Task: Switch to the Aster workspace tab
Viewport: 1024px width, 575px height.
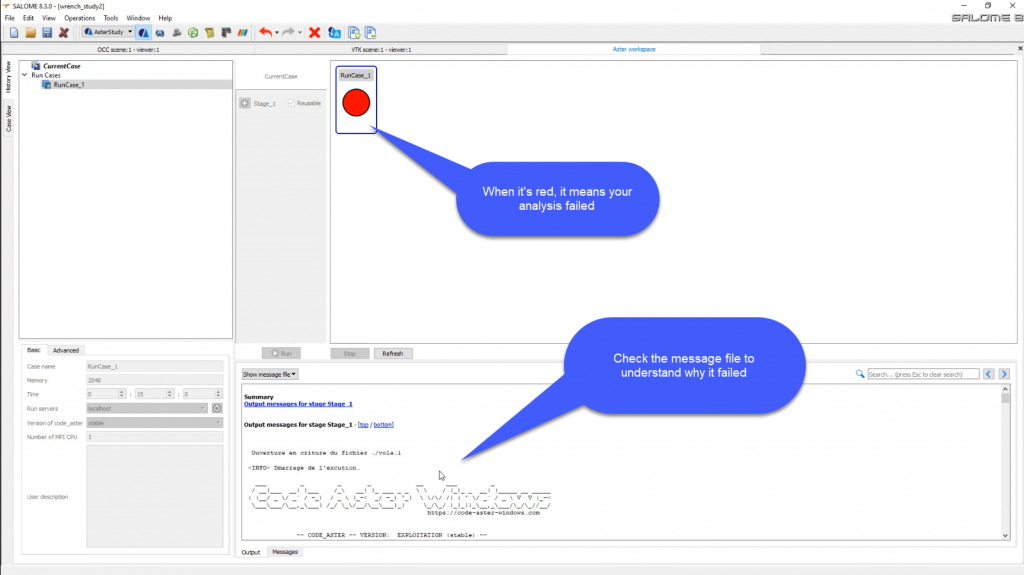Action: (633, 50)
